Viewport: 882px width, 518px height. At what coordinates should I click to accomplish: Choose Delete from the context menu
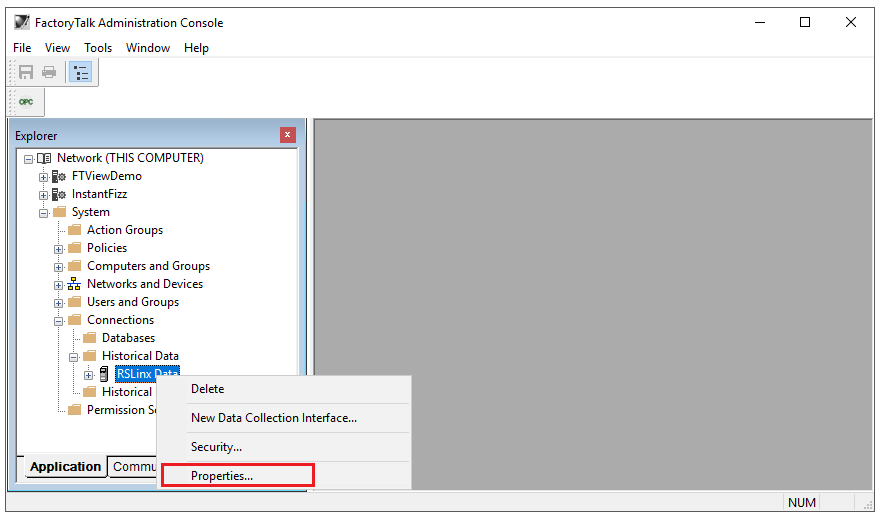(285, 389)
